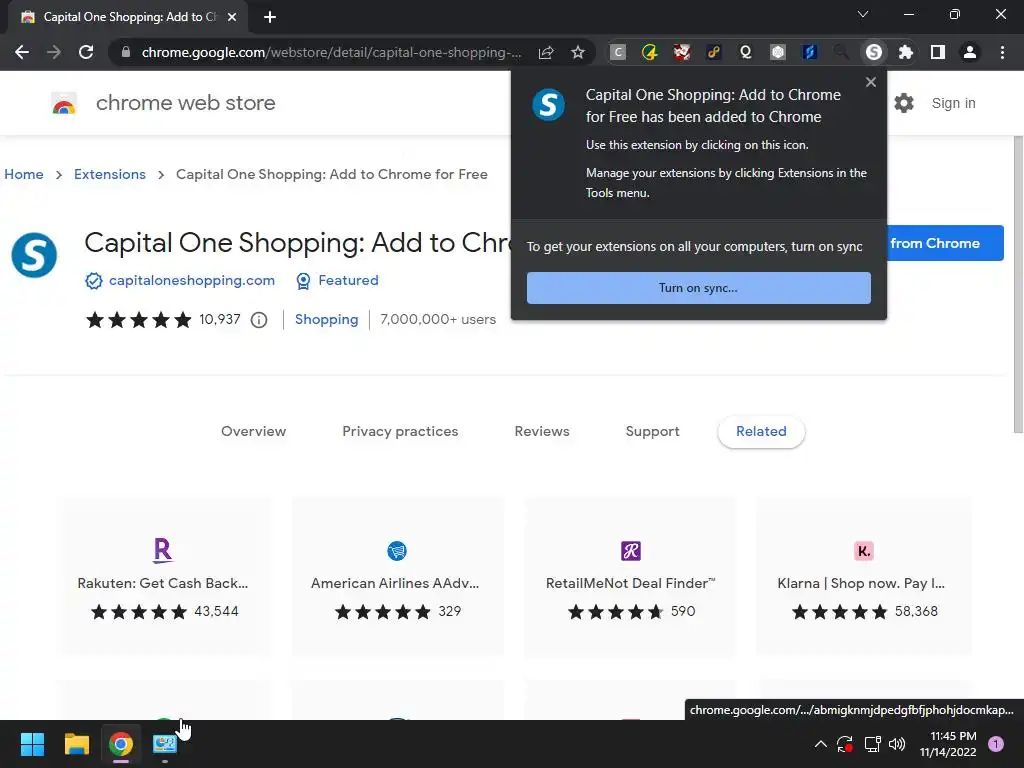Open the red-white extension icon in toolbar
This screenshot has height=768, width=1024.
682,52
